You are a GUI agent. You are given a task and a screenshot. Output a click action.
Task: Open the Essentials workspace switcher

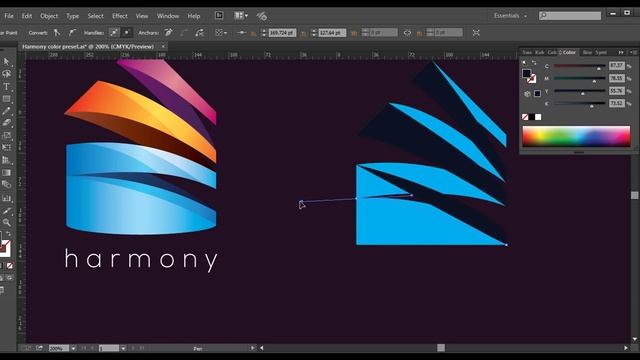[x=510, y=16]
